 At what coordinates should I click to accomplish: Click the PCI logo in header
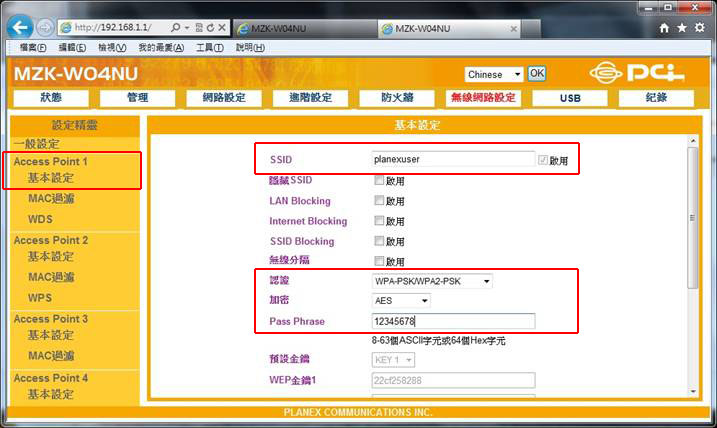[637, 73]
